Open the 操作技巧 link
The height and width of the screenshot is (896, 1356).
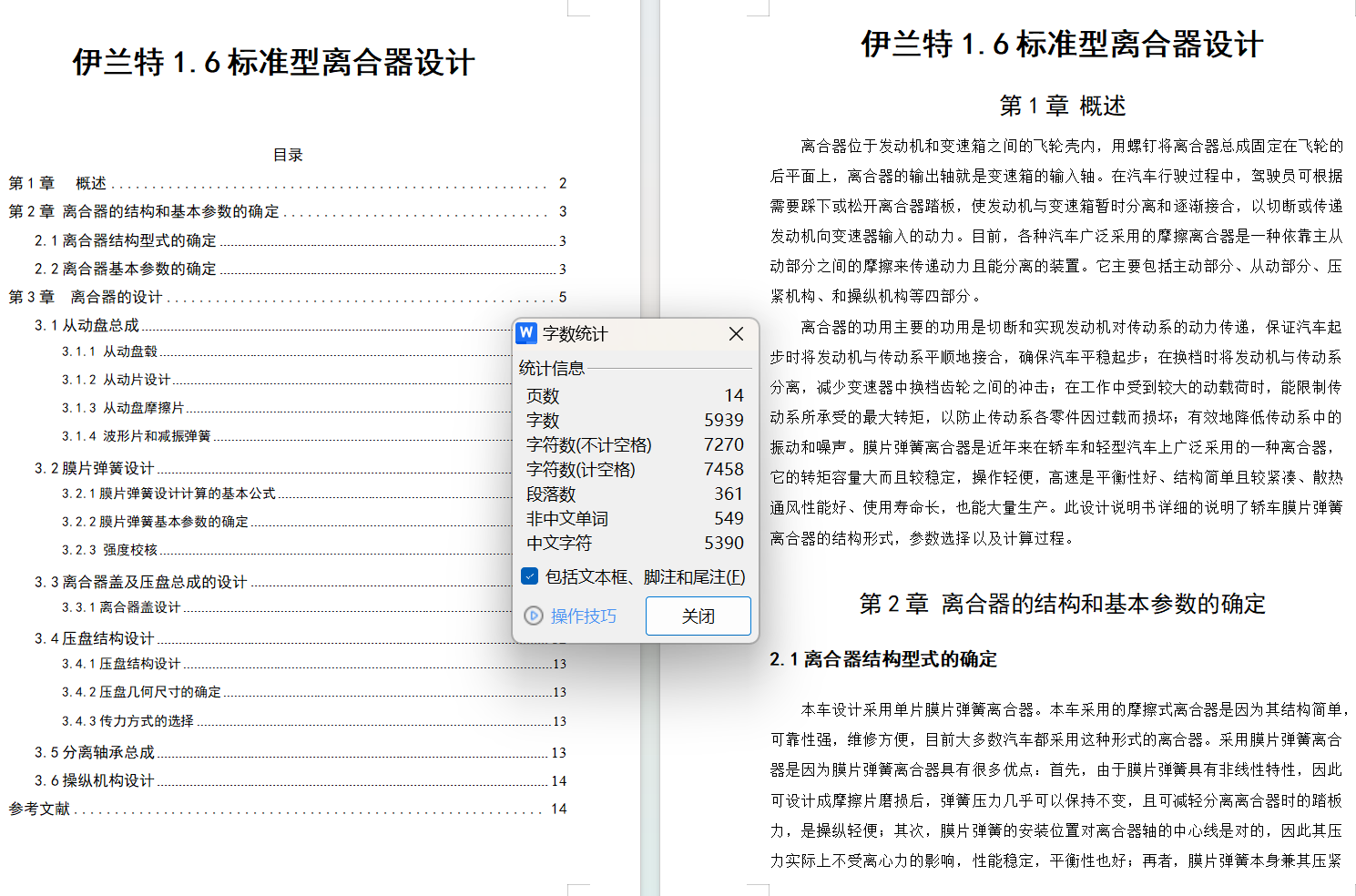(583, 616)
